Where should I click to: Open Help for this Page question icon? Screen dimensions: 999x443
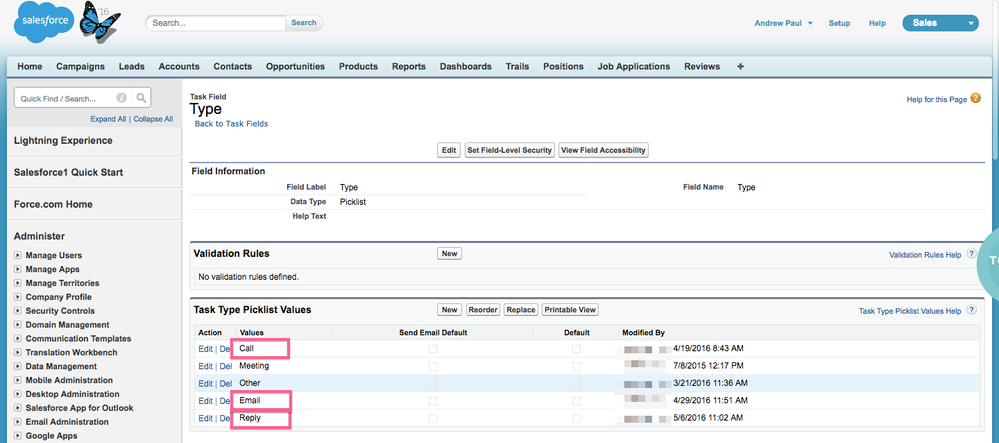[975, 98]
